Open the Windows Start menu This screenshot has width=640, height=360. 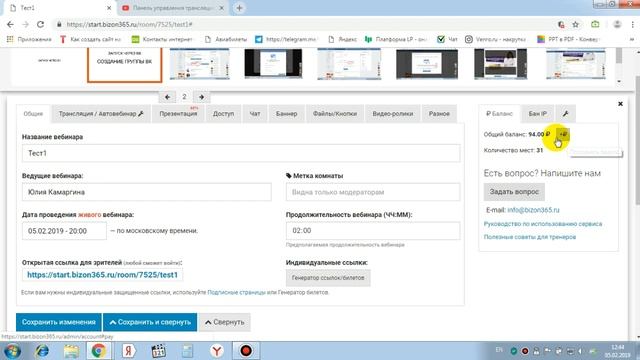pyautogui.click(x=13, y=351)
